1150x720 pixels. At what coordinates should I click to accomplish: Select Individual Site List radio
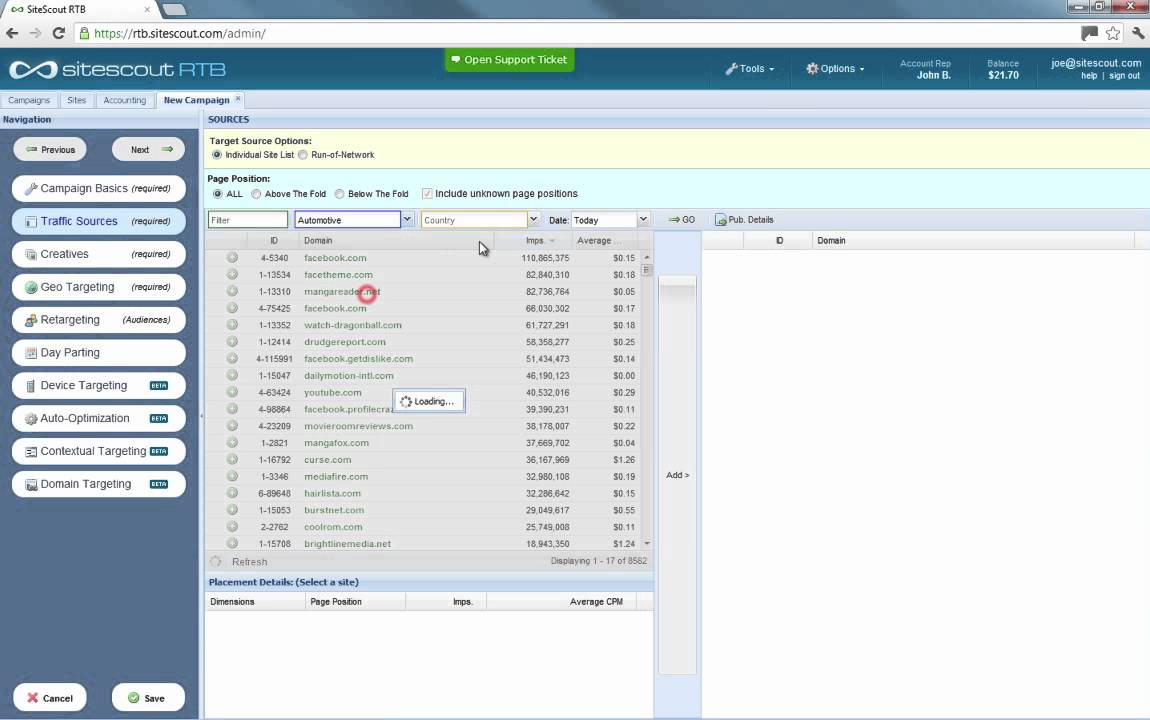click(216, 155)
